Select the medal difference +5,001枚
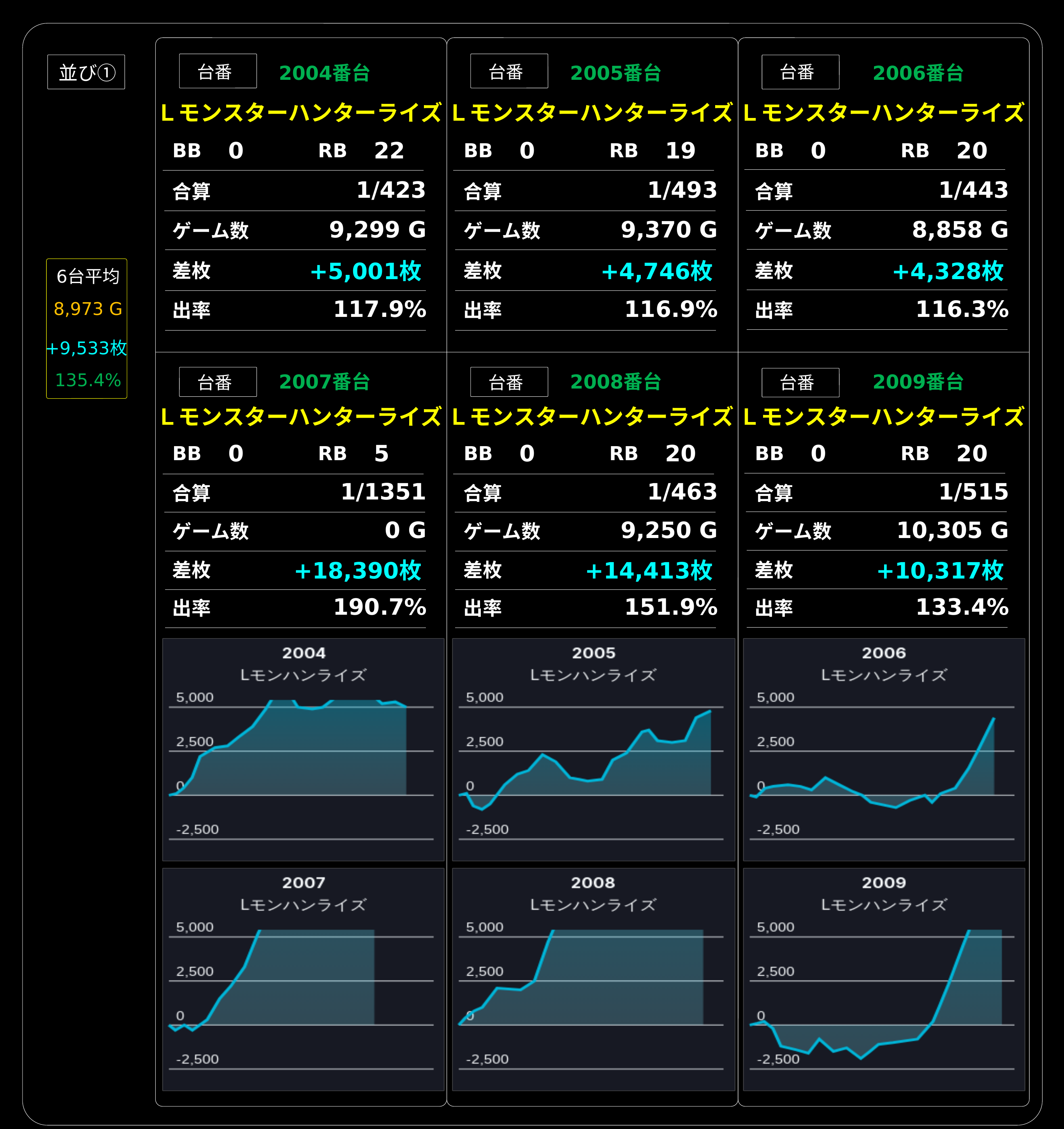Viewport: 1064px width, 1129px height. [366, 271]
